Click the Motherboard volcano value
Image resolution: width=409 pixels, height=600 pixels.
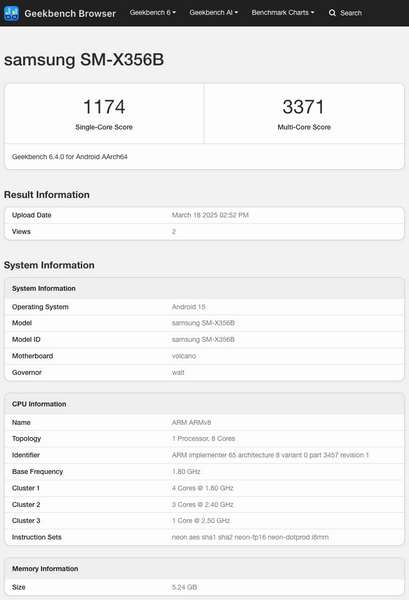(x=184, y=356)
